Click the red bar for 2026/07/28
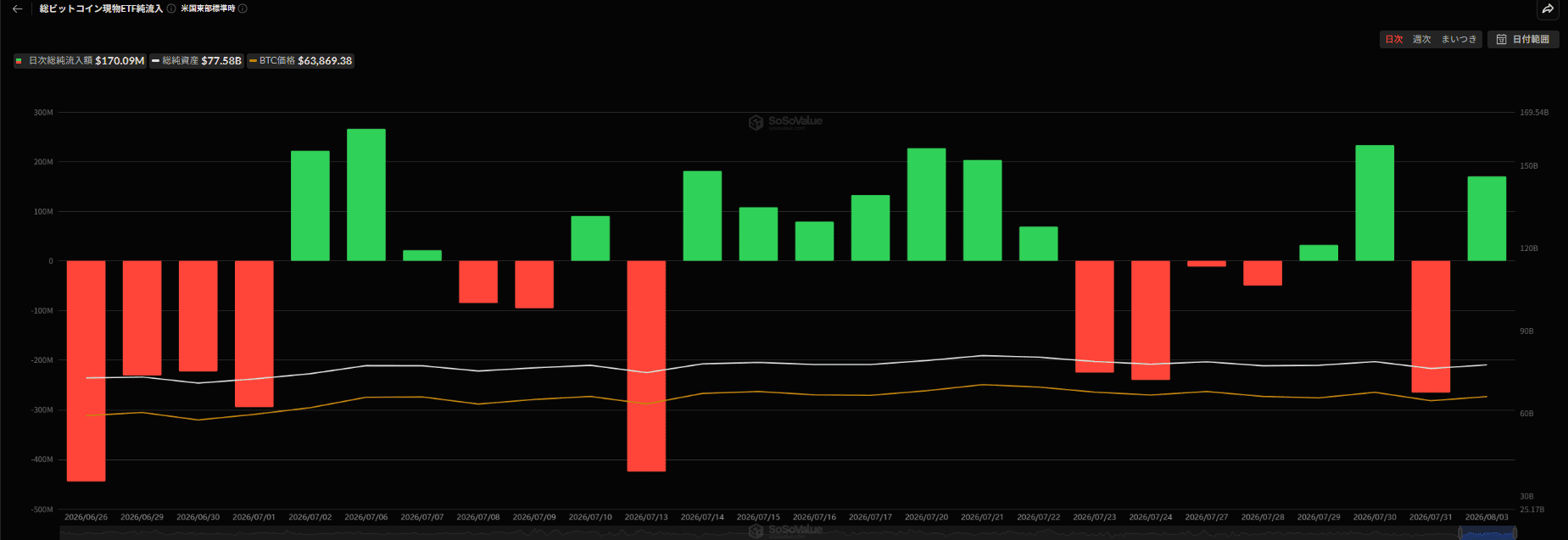Screen dimensions: 1568x540 coord(1262,273)
